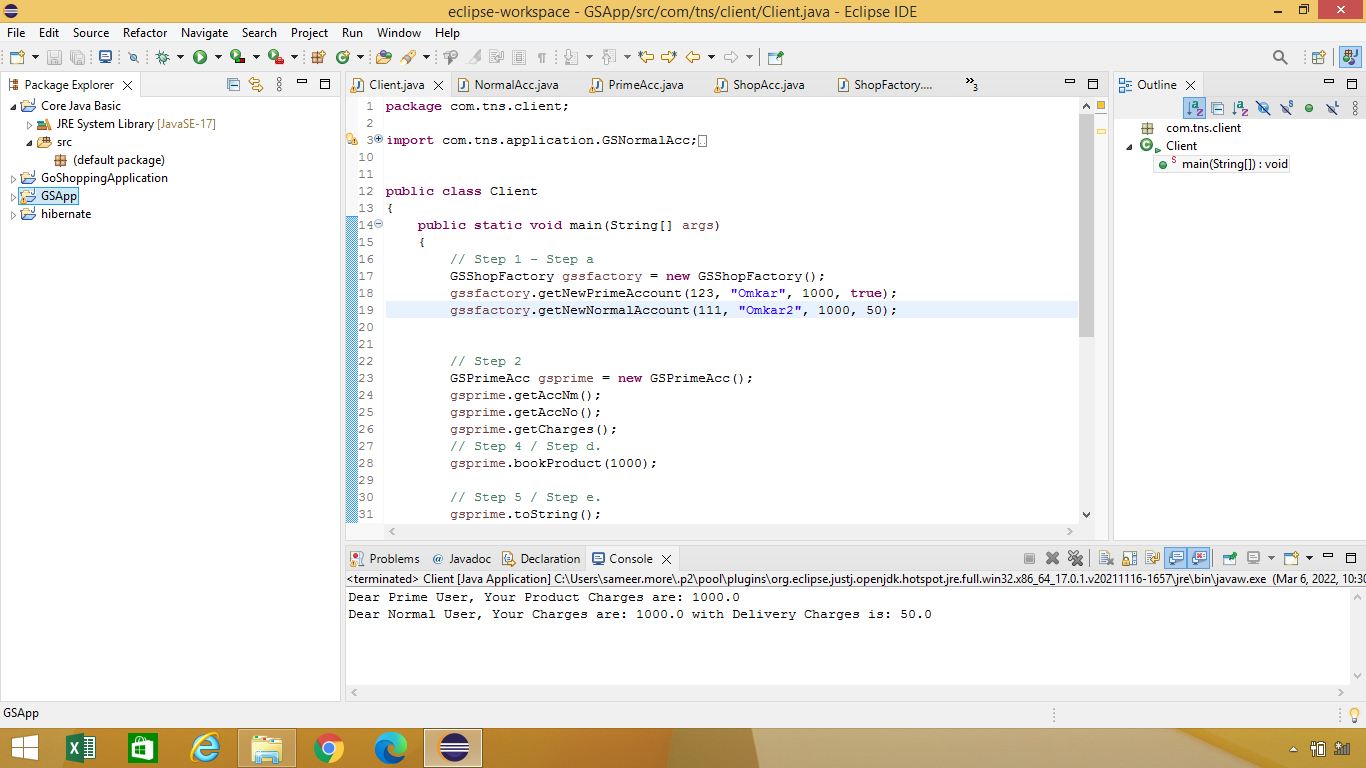The width and height of the screenshot is (1366, 768).
Task: Click Remove All Terminated Launches icon
Action: [x=1075, y=559]
